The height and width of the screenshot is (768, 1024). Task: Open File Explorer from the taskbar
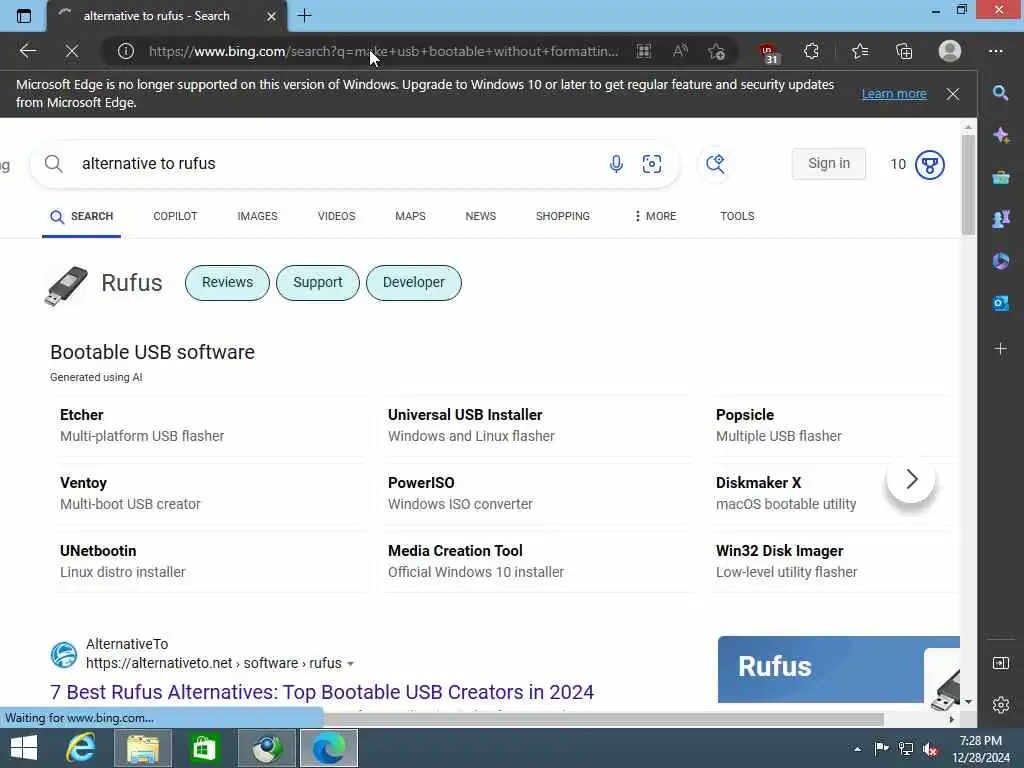pos(143,748)
